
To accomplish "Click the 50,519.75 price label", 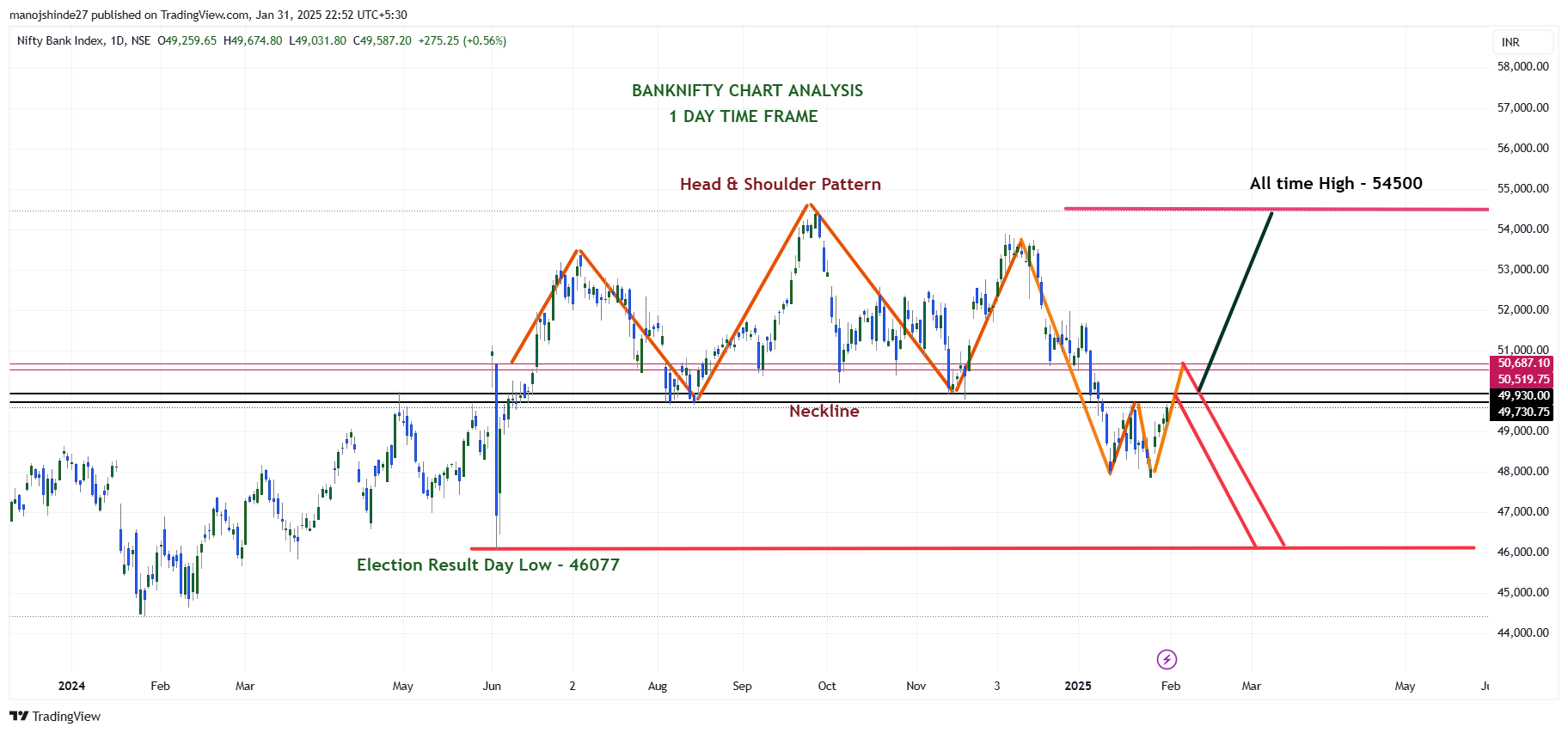I will [x=1523, y=379].
